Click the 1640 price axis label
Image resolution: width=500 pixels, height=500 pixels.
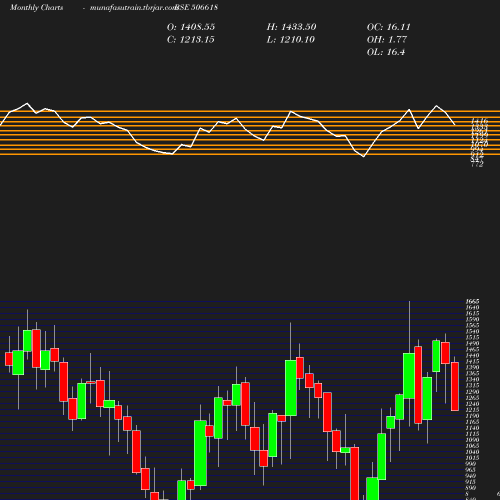click(x=473, y=307)
